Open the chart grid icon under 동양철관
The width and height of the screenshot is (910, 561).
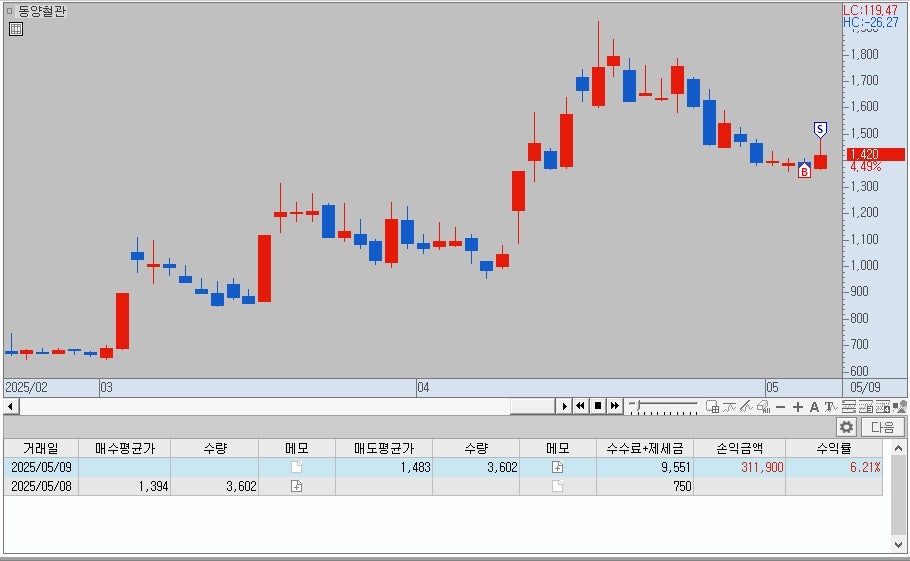pyautogui.click(x=16, y=29)
